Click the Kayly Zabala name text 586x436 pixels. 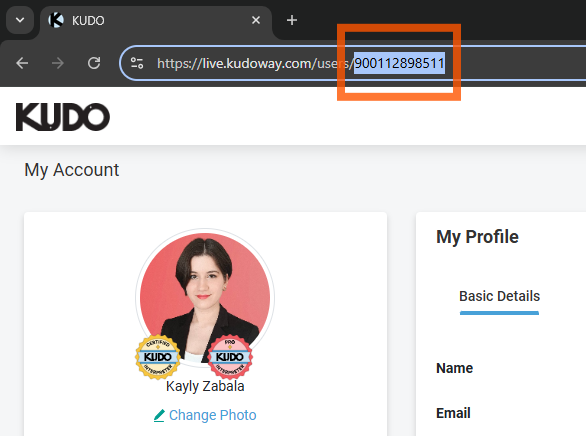(205, 386)
